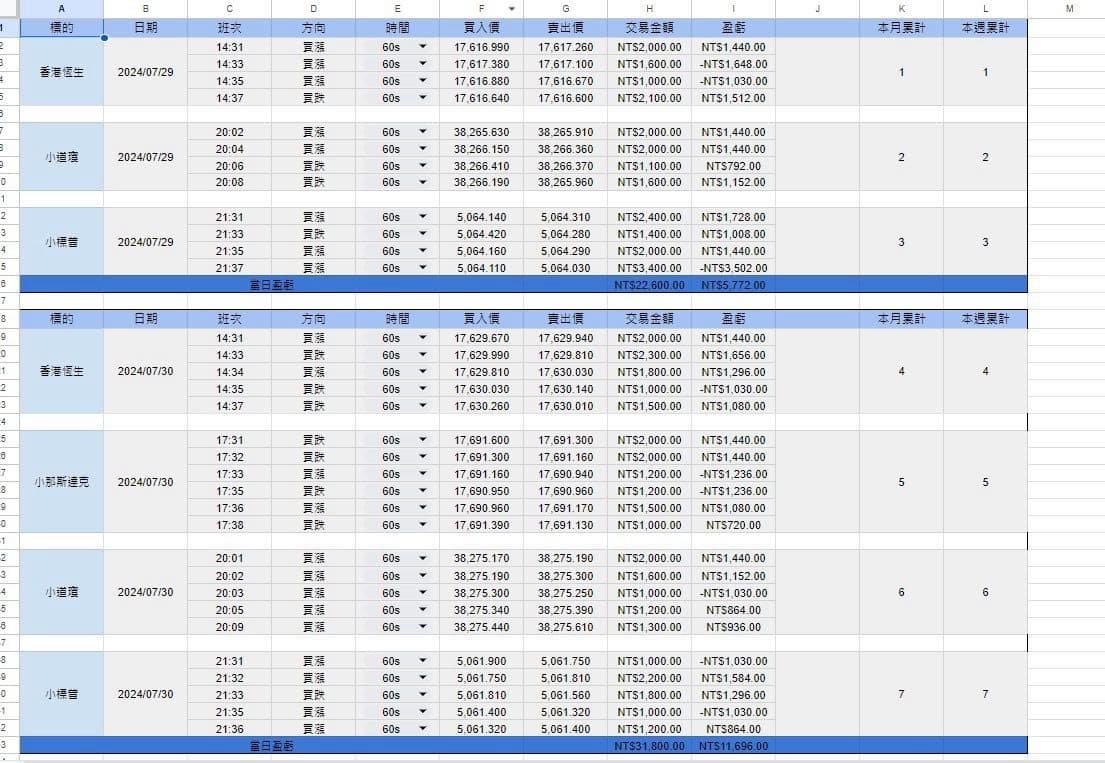Select the loss cell -NT$1,648.00
The width and height of the screenshot is (1105, 763).
734,64
